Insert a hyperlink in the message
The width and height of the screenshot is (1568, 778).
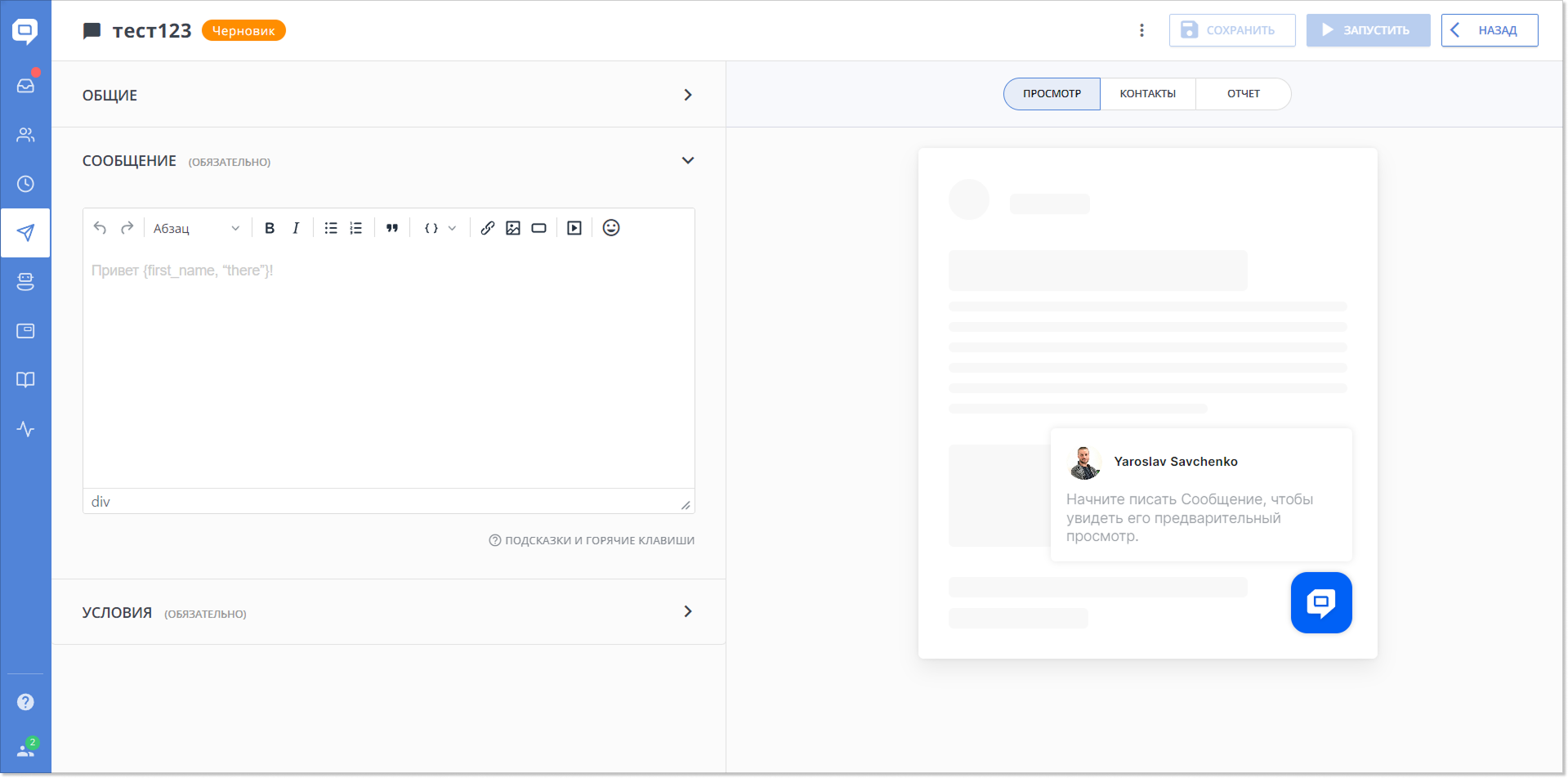[488, 228]
